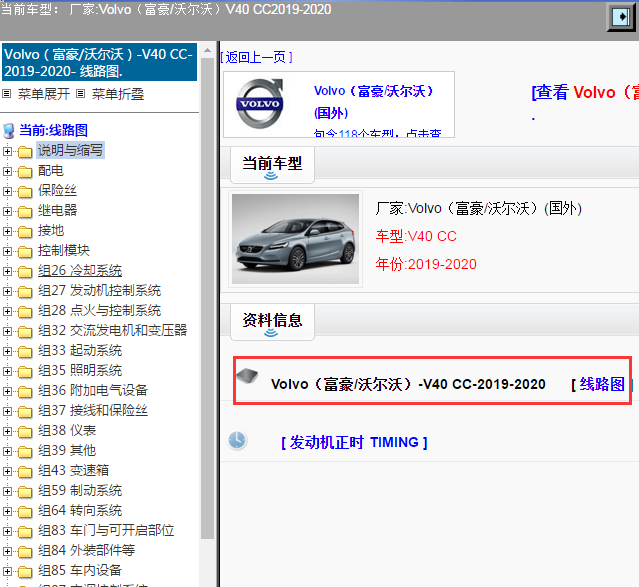Expand the 接地 tree node

pyautogui.click(x=7, y=231)
